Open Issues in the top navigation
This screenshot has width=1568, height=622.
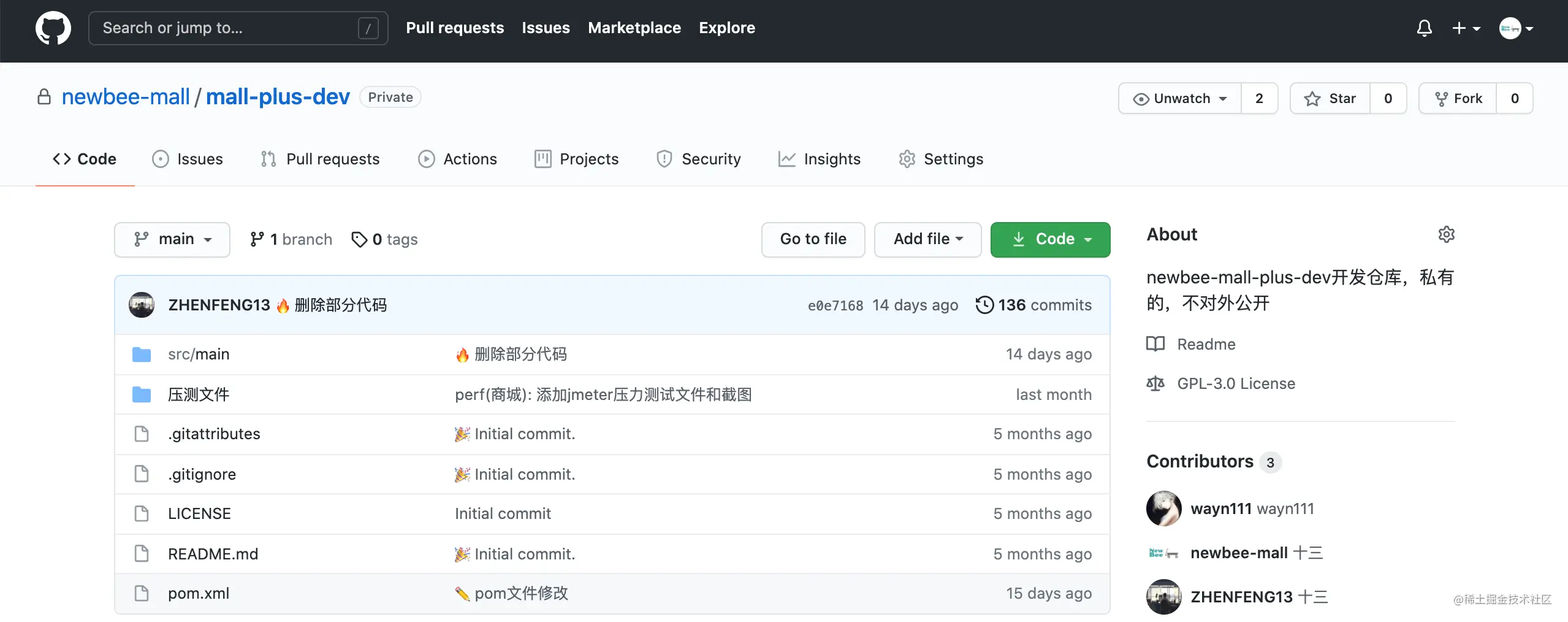point(546,28)
